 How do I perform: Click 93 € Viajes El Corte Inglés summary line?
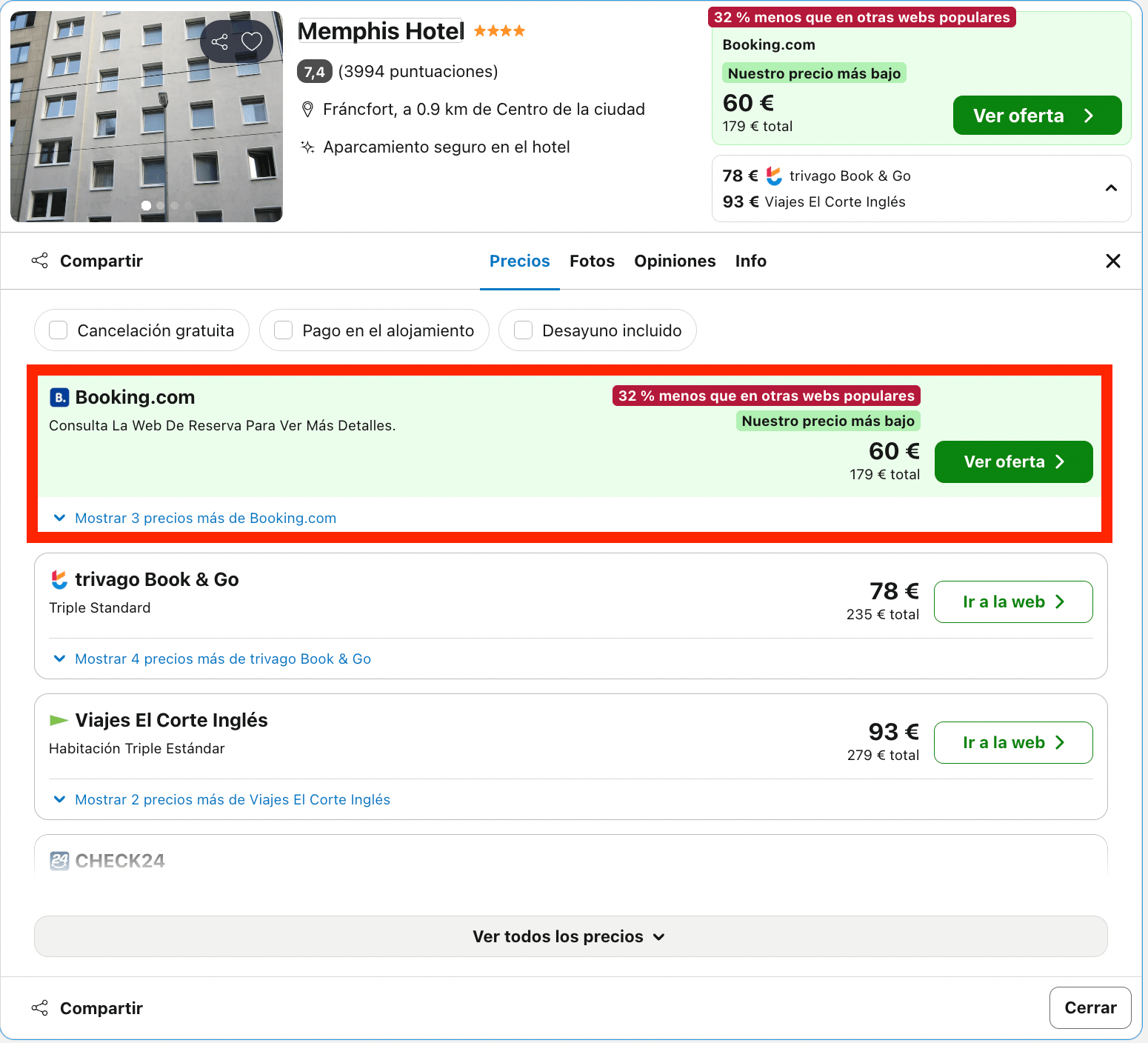point(814,202)
